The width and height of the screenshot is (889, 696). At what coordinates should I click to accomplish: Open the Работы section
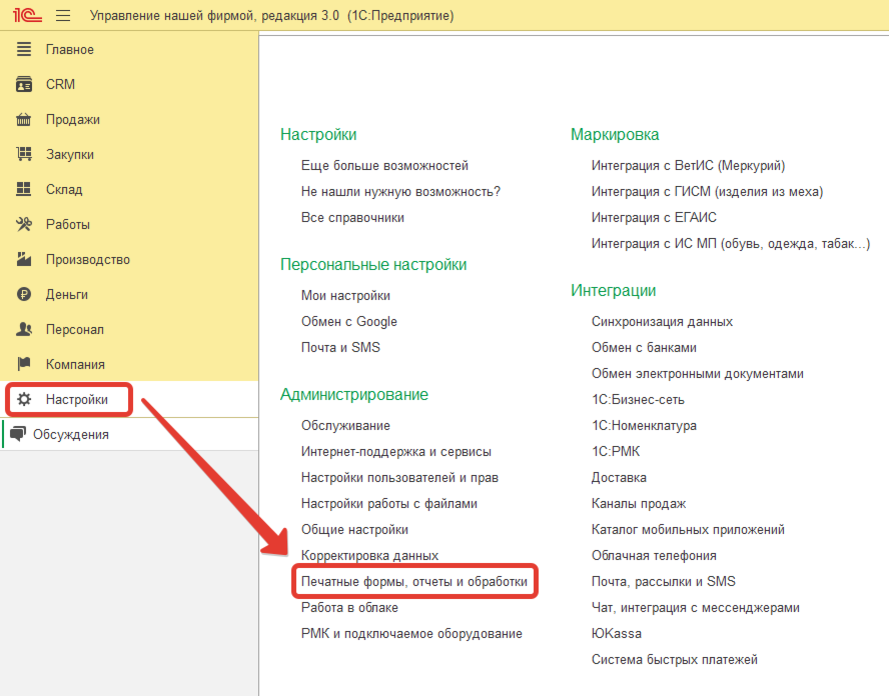68,224
